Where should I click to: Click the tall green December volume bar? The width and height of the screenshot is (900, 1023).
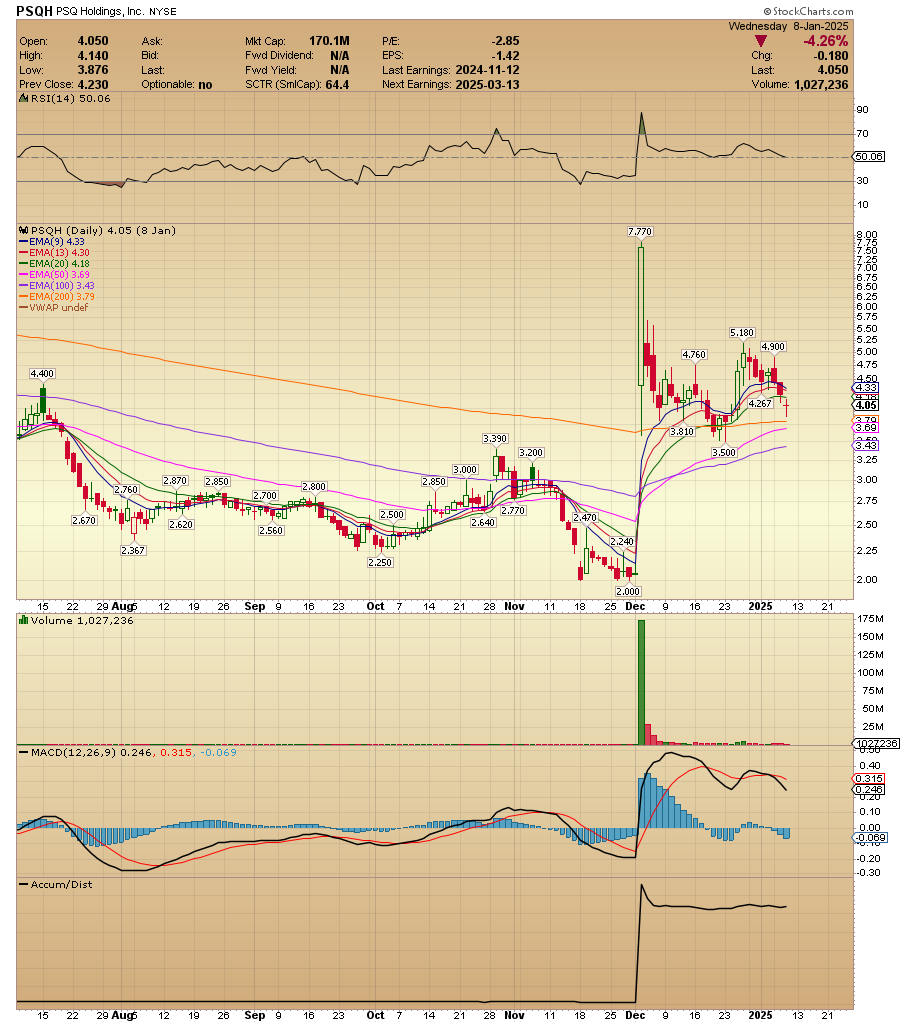[641, 682]
